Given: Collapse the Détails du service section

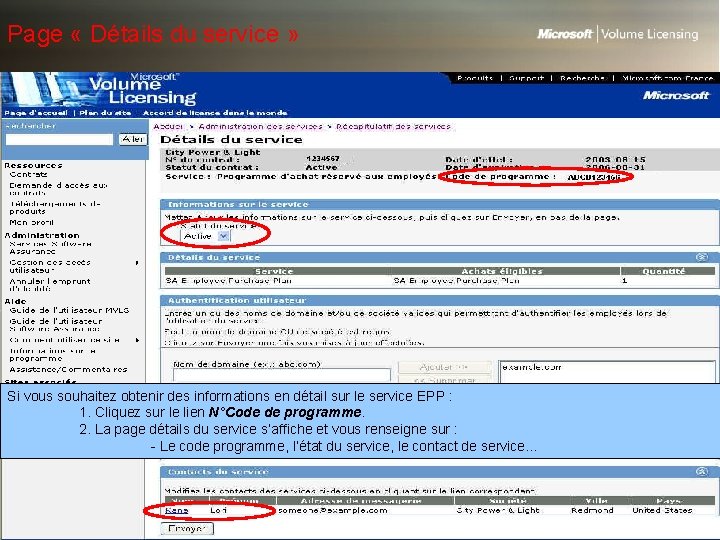Looking at the screenshot, I should 701,257.
